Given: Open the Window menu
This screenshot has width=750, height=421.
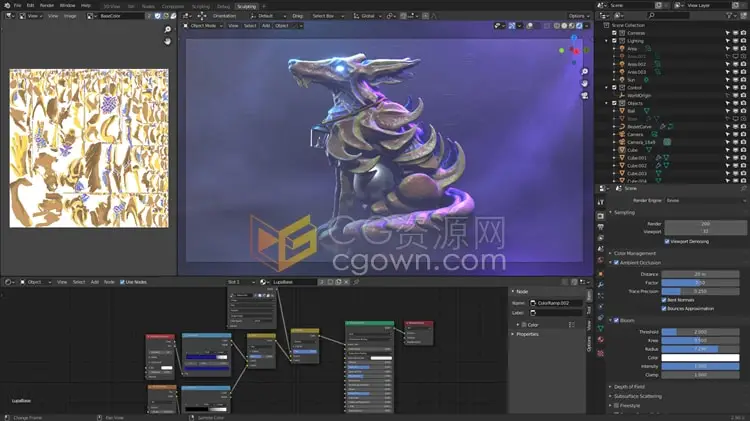Looking at the screenshot, I should (67, 5).
